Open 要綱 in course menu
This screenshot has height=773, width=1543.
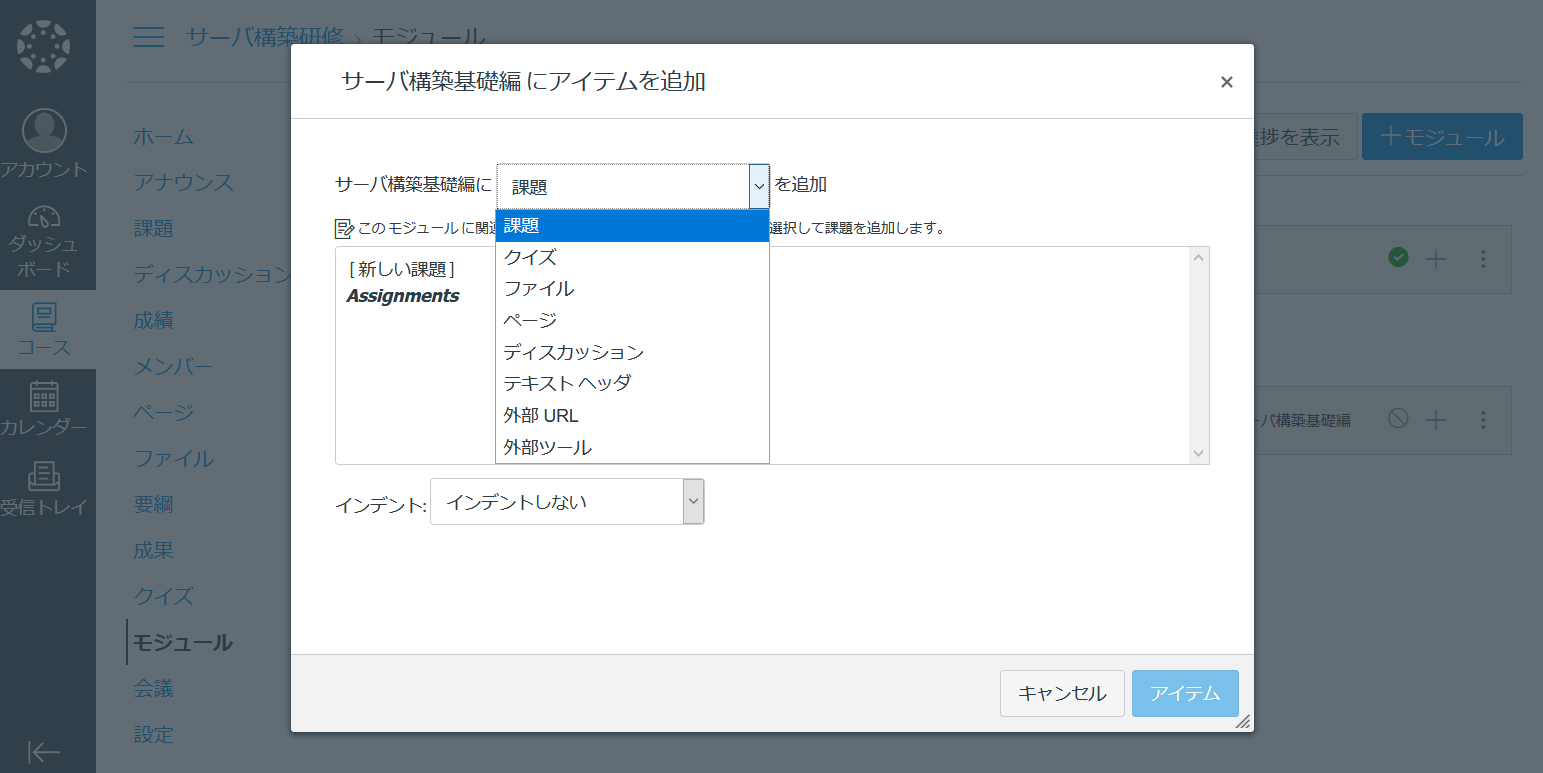pos(154,505)
